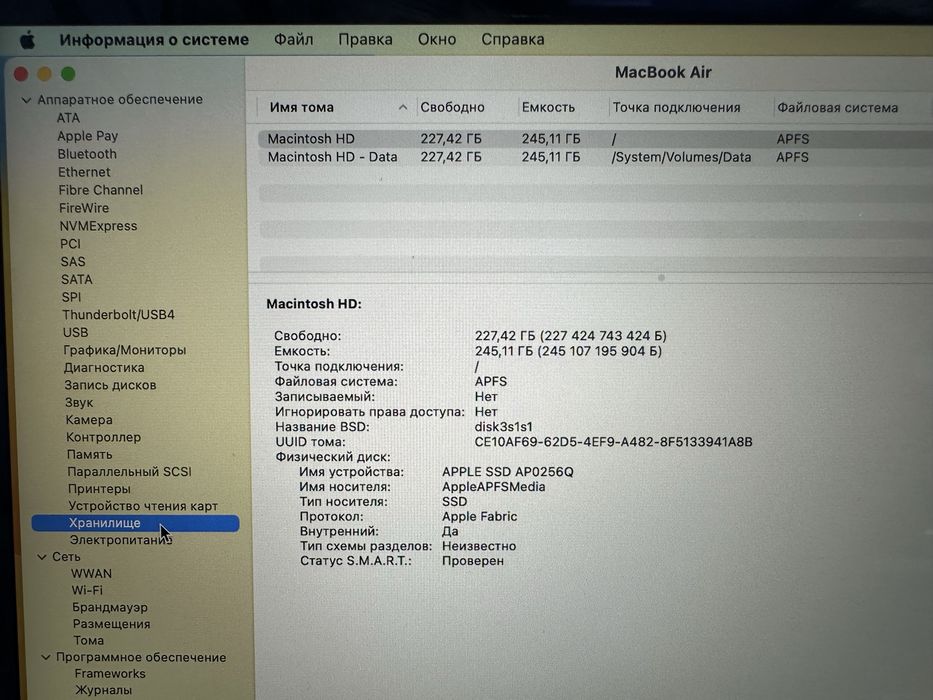Select Thunderbolt/USB4 in the sidebar
This screenshot has width=933, height=700.
118,315
